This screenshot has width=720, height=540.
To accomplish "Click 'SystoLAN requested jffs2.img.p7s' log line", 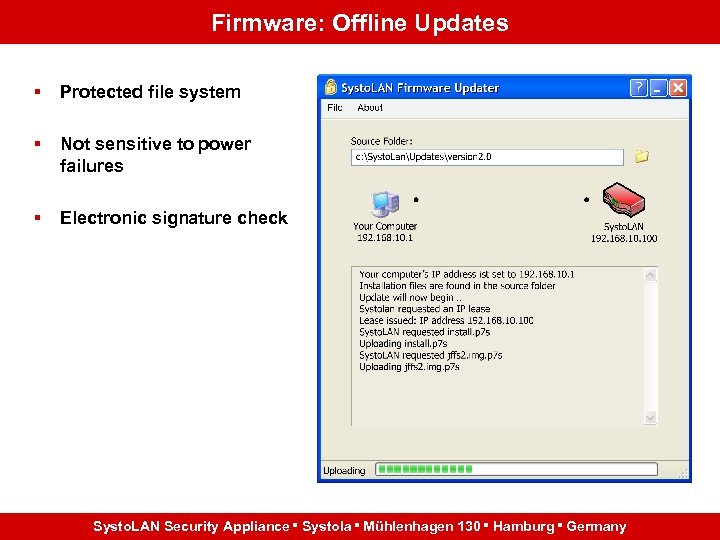I will point(431,355).
